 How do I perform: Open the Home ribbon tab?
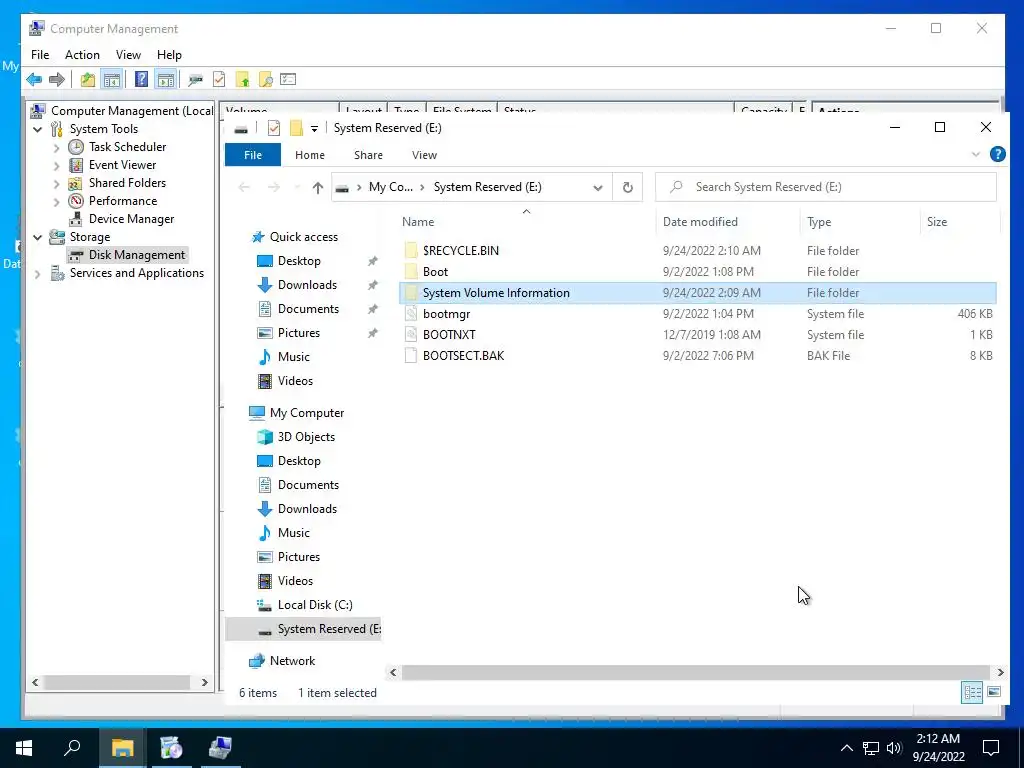(x=310, y=155)
